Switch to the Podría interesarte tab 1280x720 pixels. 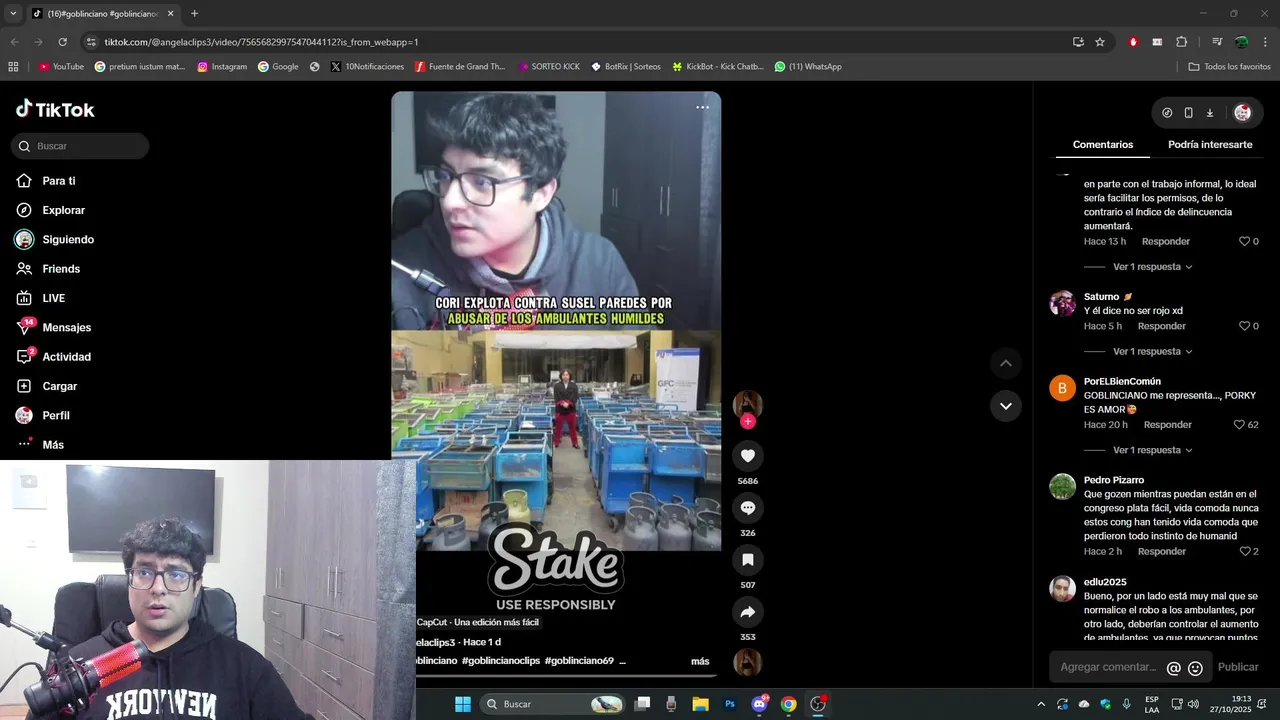(x=1210, y=145)
